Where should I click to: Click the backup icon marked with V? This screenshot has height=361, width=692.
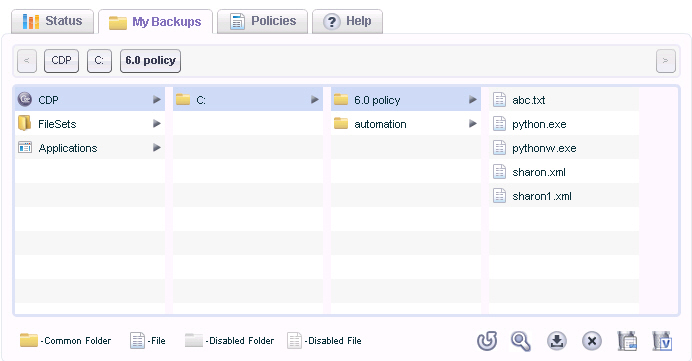click(662, 341)
